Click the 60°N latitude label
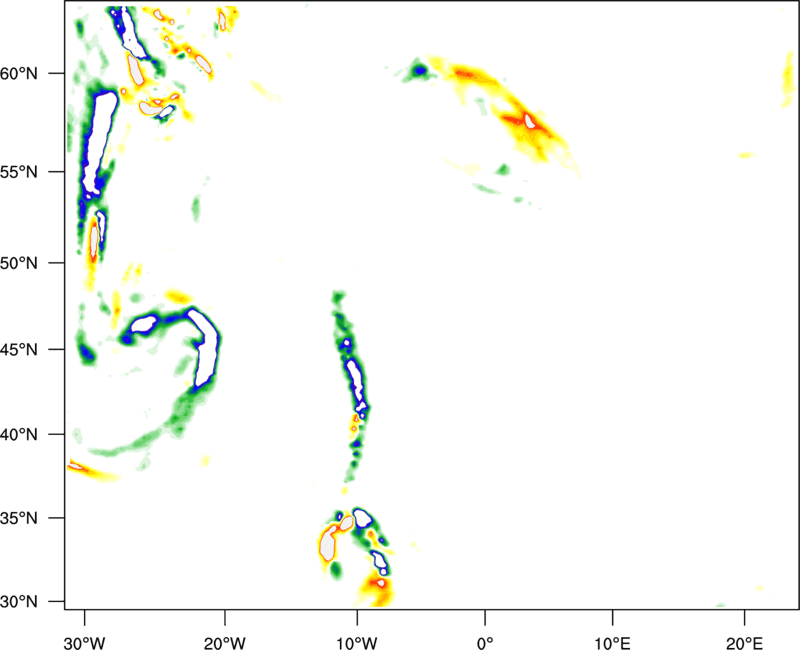 tap(19, 74)
